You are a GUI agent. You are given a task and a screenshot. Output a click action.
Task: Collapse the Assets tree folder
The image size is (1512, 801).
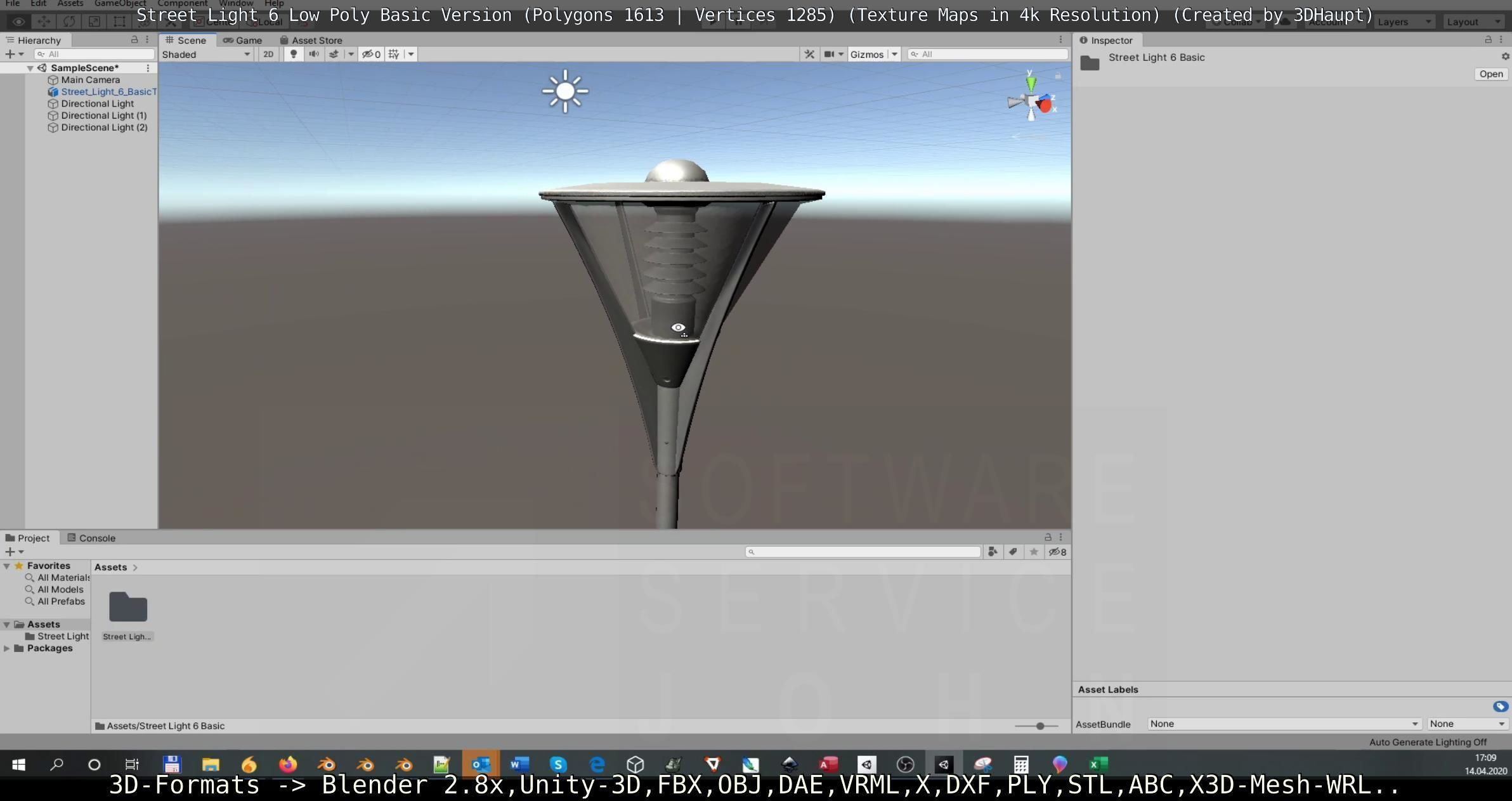coord(6,625)
